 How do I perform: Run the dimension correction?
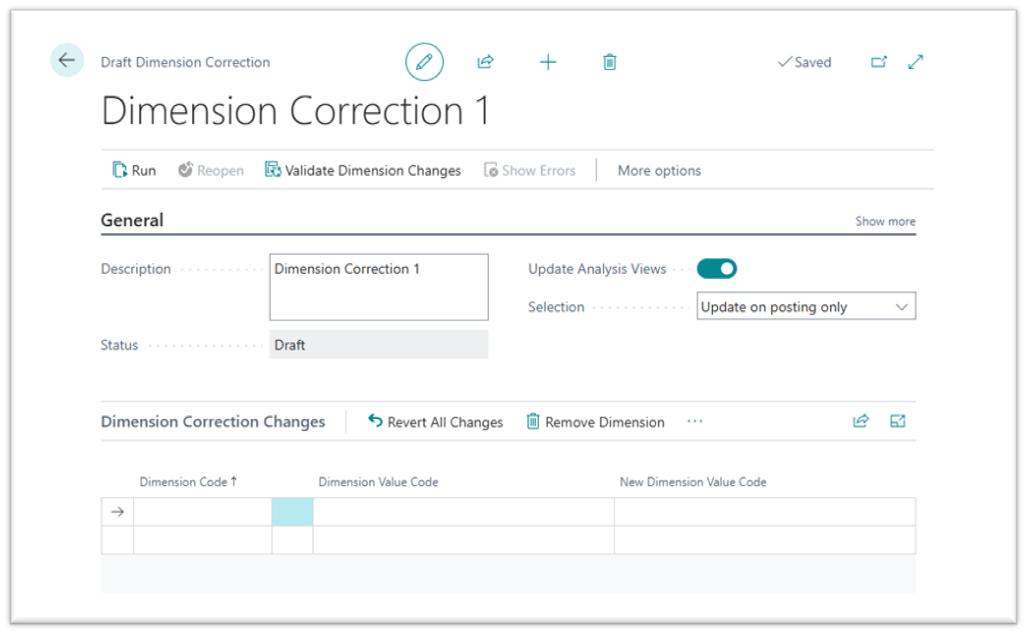[134, 170]
